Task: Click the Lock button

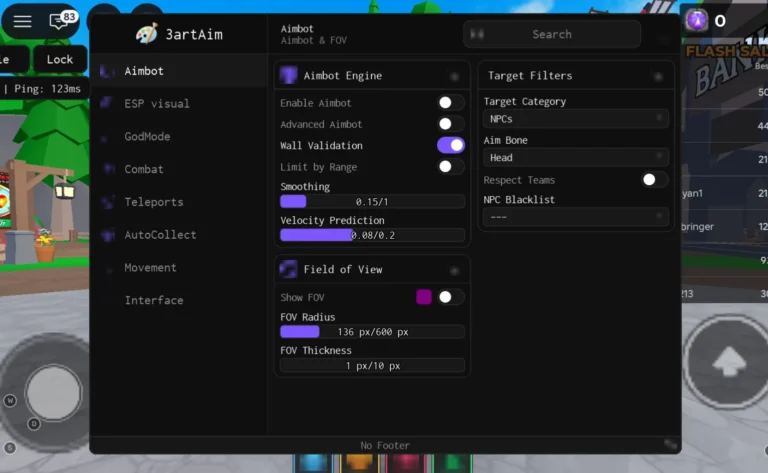Action: pos(60,59)
